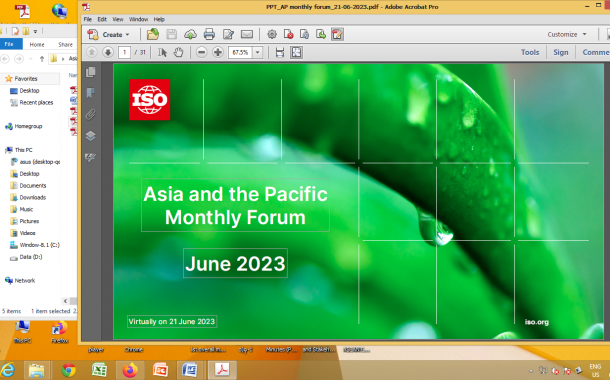This screenshot has width=610, height=380.
Task: Send file via the email envelope icon
Action: (x=247, y=34)
